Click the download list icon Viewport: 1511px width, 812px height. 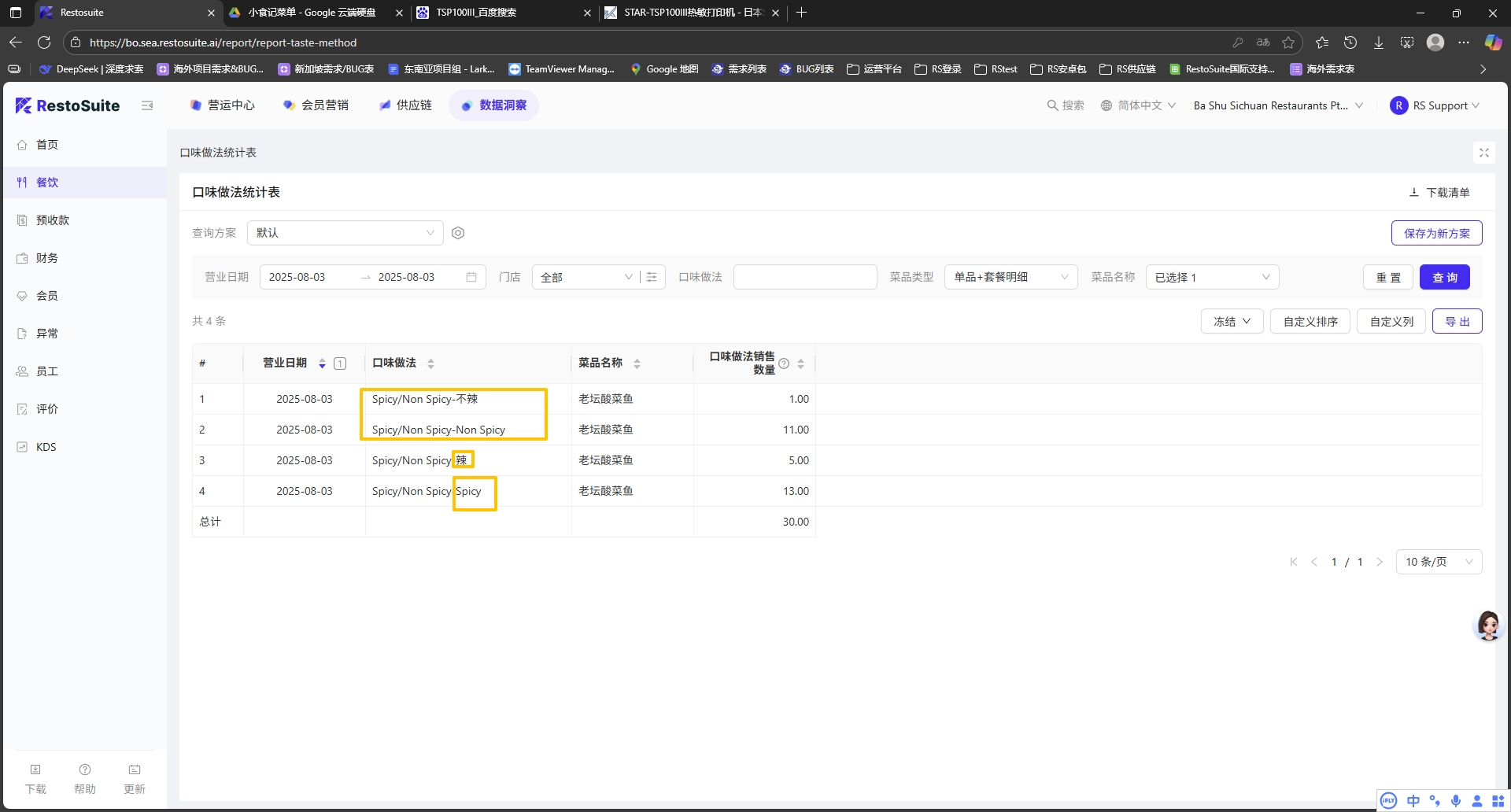coord(1413,192)
